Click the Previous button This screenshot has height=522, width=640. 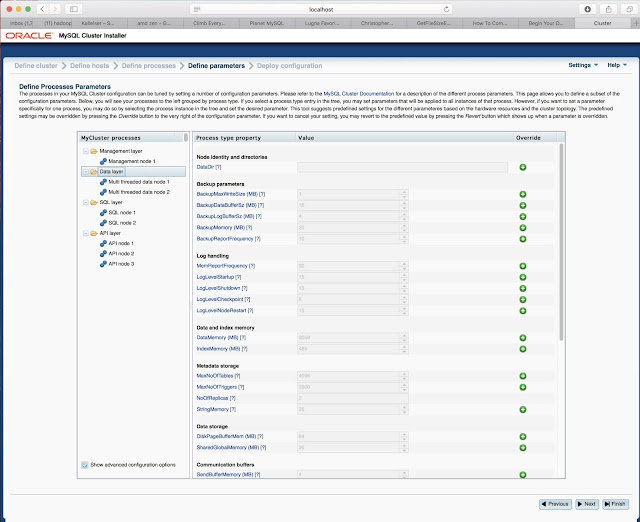click(x=555, y=504)
